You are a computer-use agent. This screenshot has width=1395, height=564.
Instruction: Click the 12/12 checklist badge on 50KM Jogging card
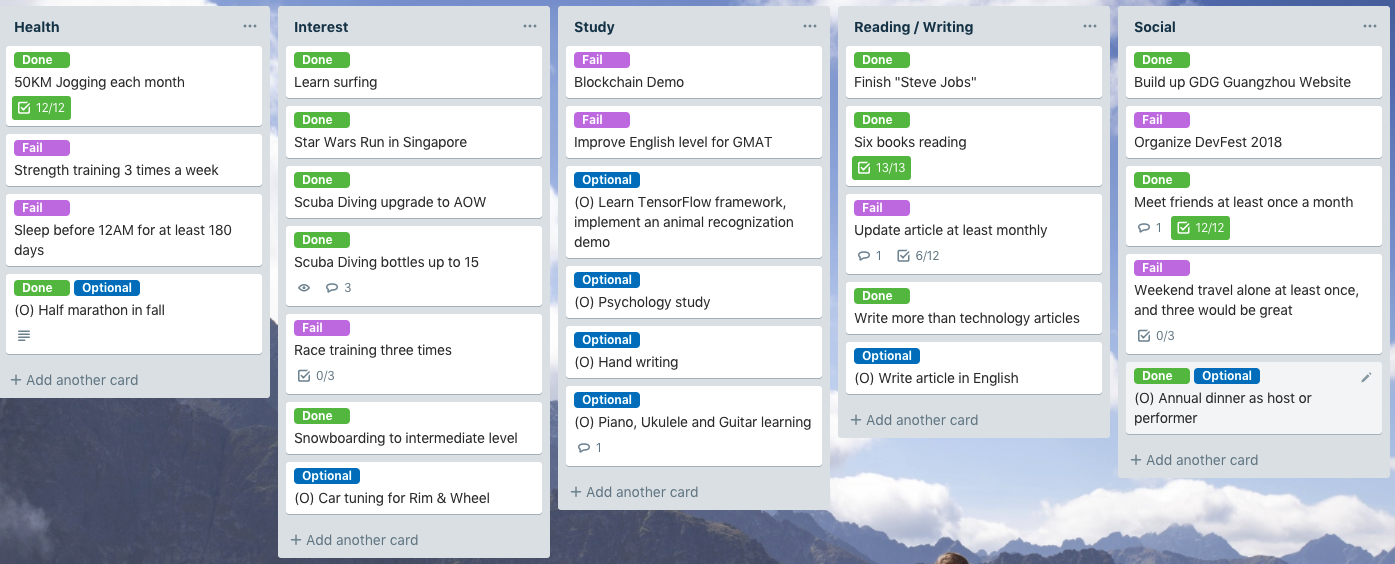42,108
